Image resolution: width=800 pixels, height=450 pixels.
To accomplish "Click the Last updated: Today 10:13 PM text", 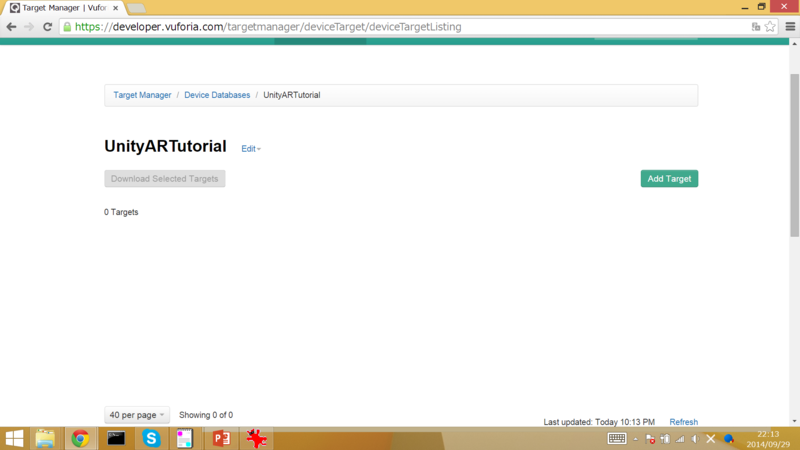I will 599,422.
